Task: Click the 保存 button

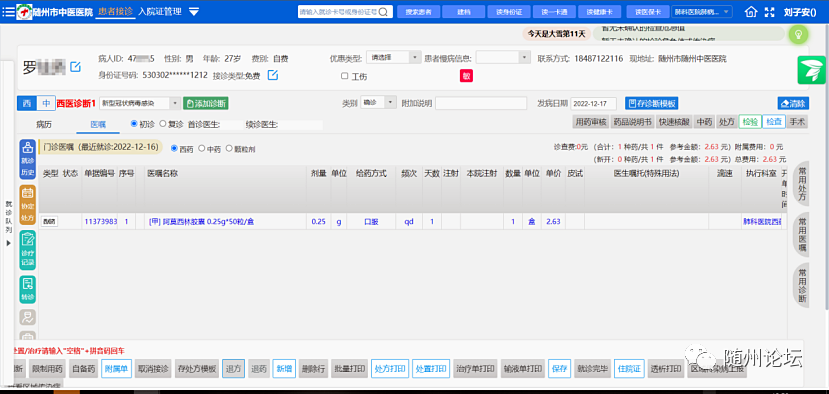Action: click(x=559, y=369)
